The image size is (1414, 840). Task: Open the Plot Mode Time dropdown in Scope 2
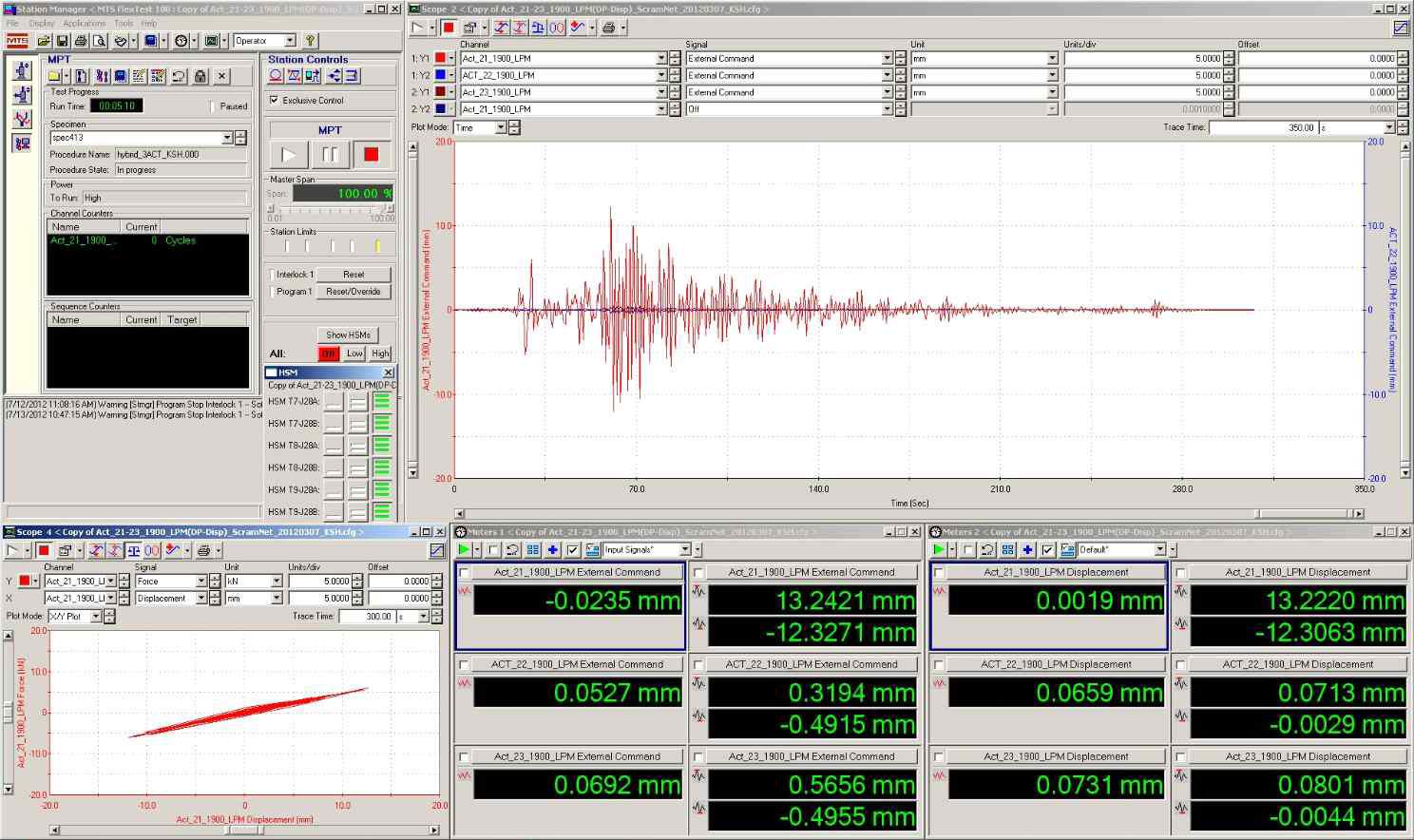[500, 127]
